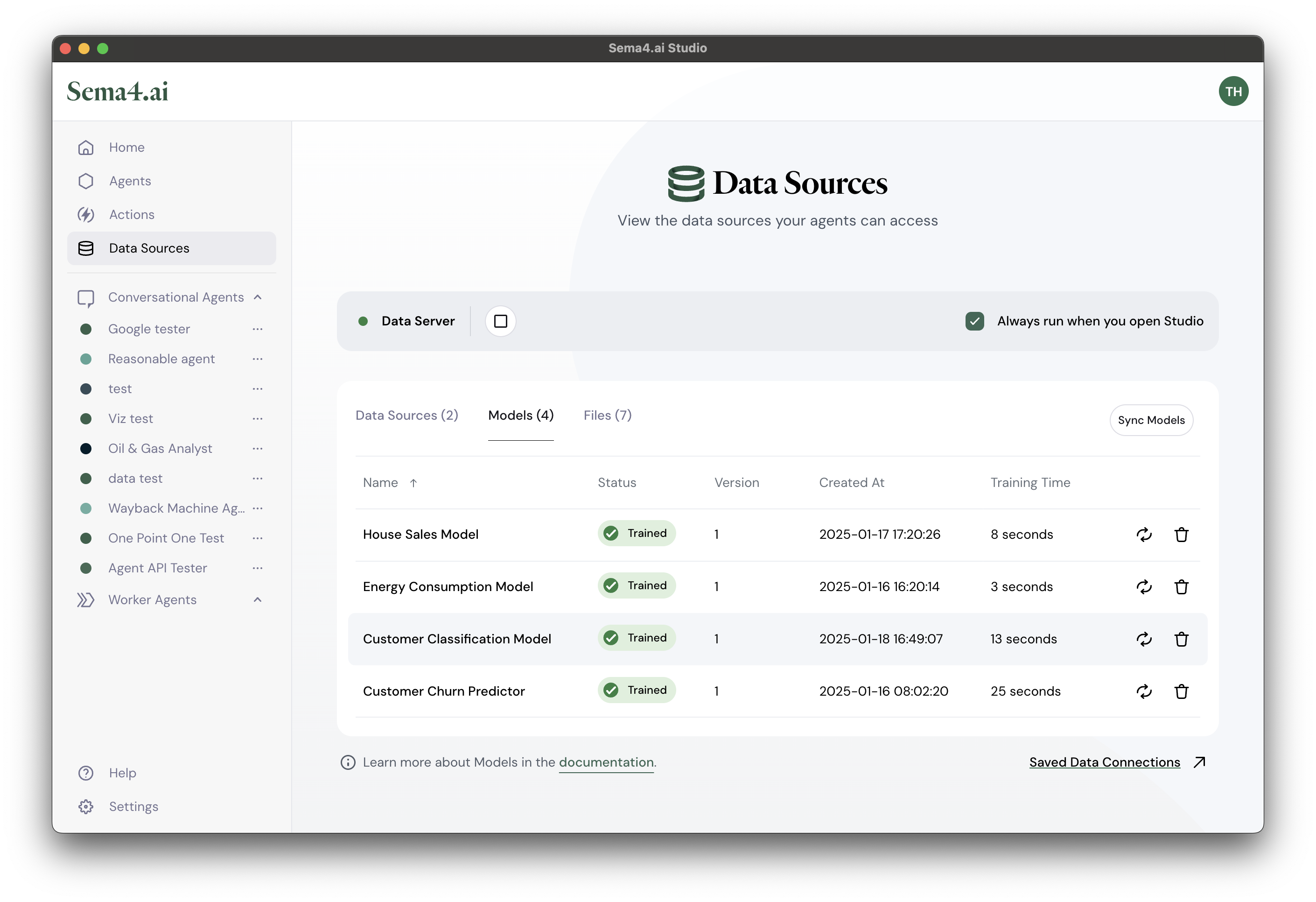The width and height of the screenshot is (1316, 902).
Task: Click the Created At column header
Action: pos(851,483)
